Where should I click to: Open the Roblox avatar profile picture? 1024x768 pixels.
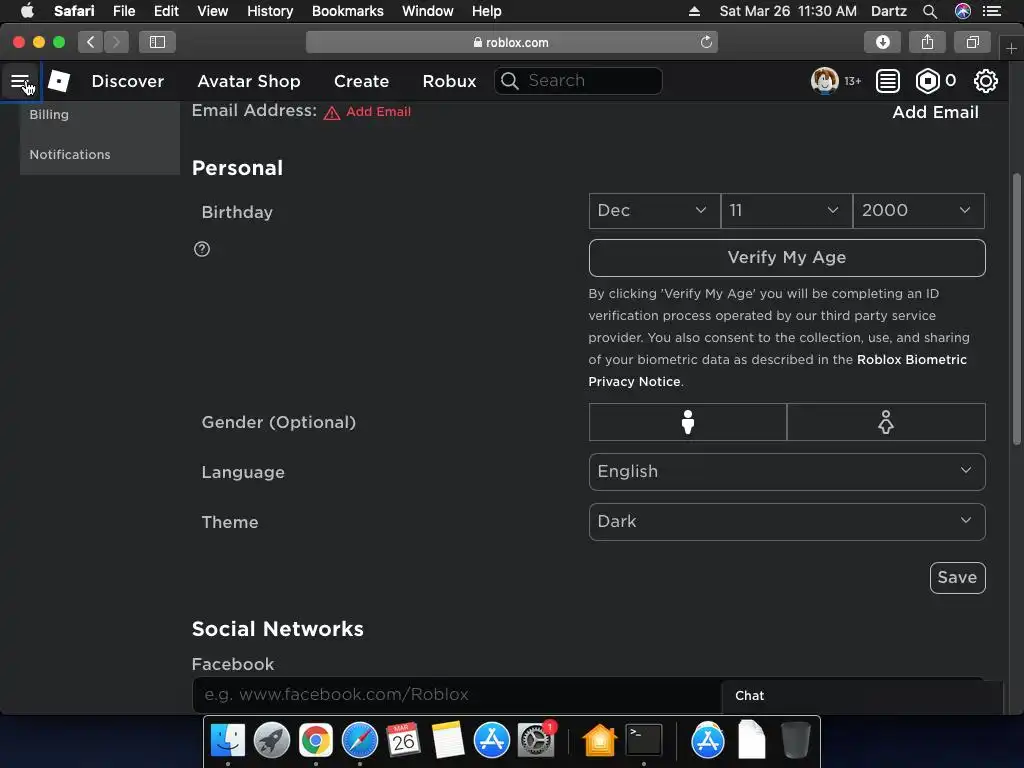click(824, 81)
